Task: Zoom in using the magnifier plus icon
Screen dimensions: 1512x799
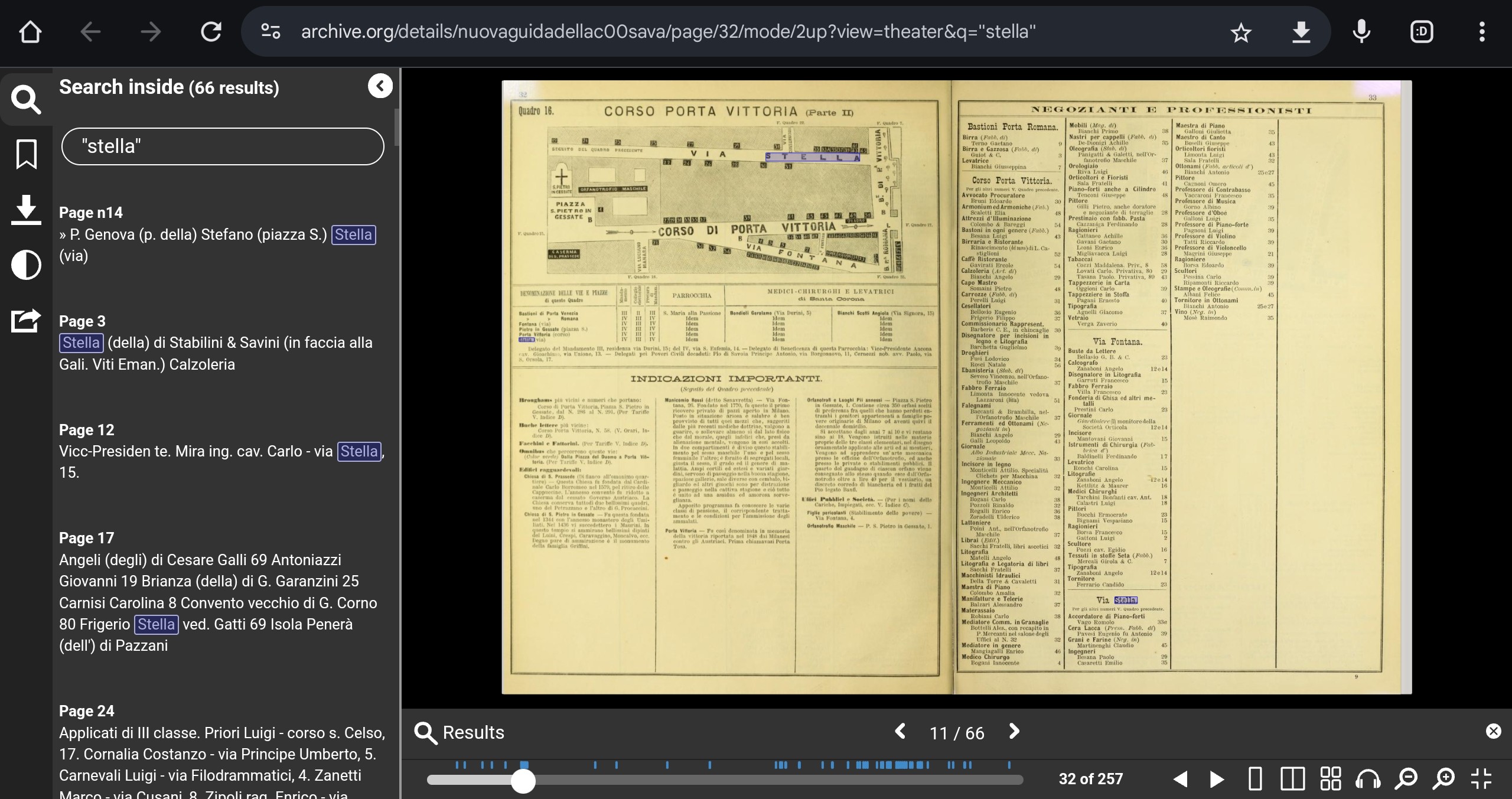Action: (1444, 779)
